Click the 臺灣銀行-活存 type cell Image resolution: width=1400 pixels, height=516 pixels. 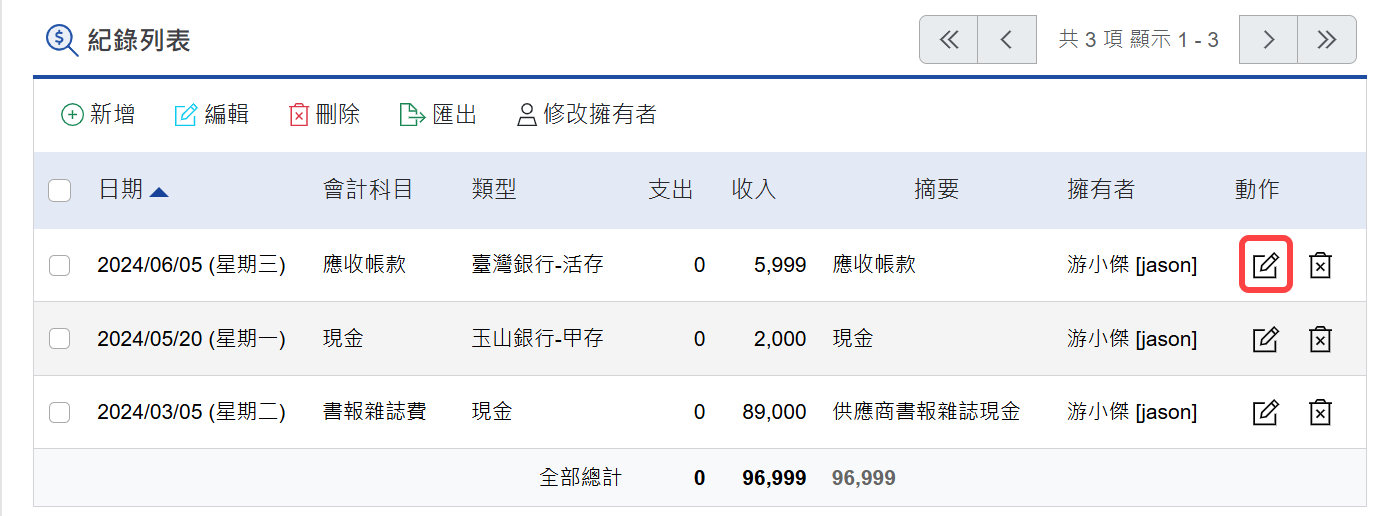[x=538, y=265]
